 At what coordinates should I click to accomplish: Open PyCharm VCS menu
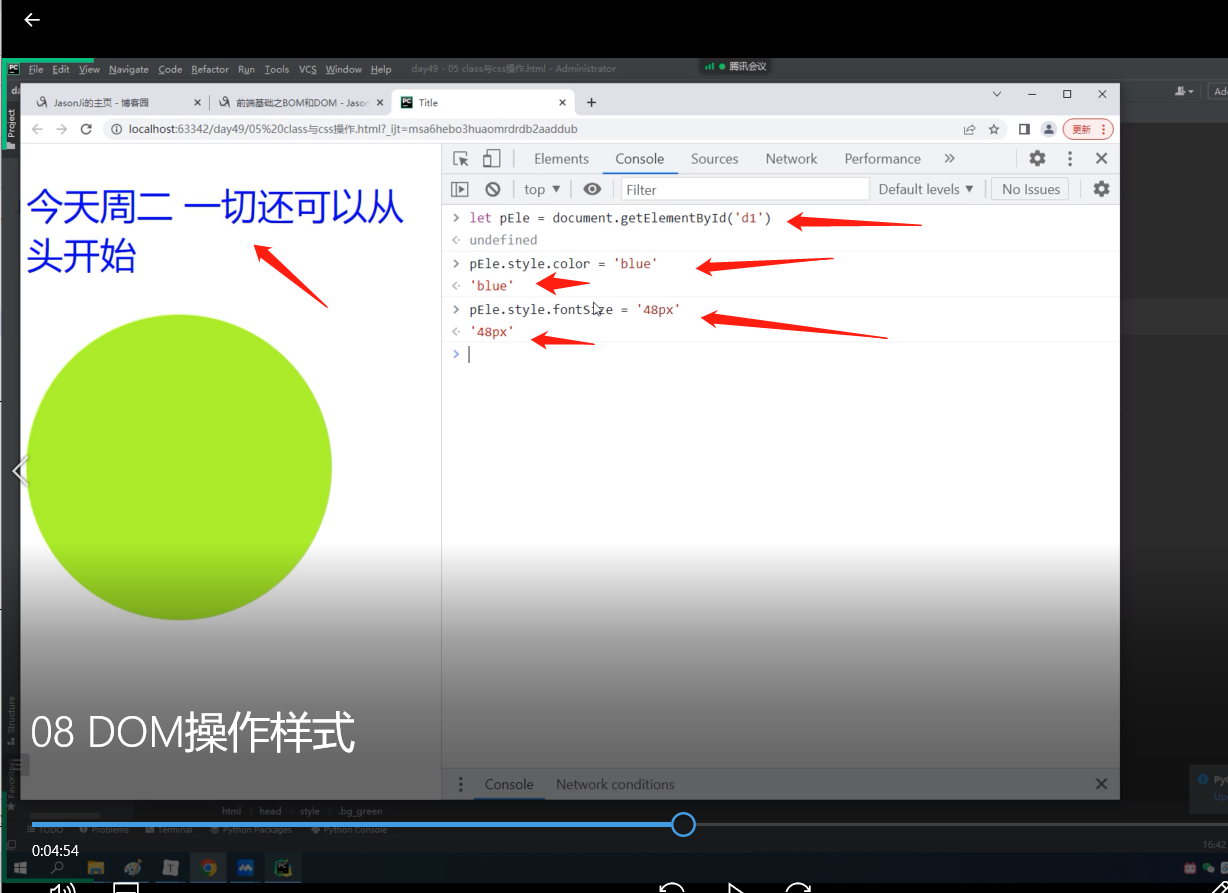pyautogui.click(x=307, y=69)
